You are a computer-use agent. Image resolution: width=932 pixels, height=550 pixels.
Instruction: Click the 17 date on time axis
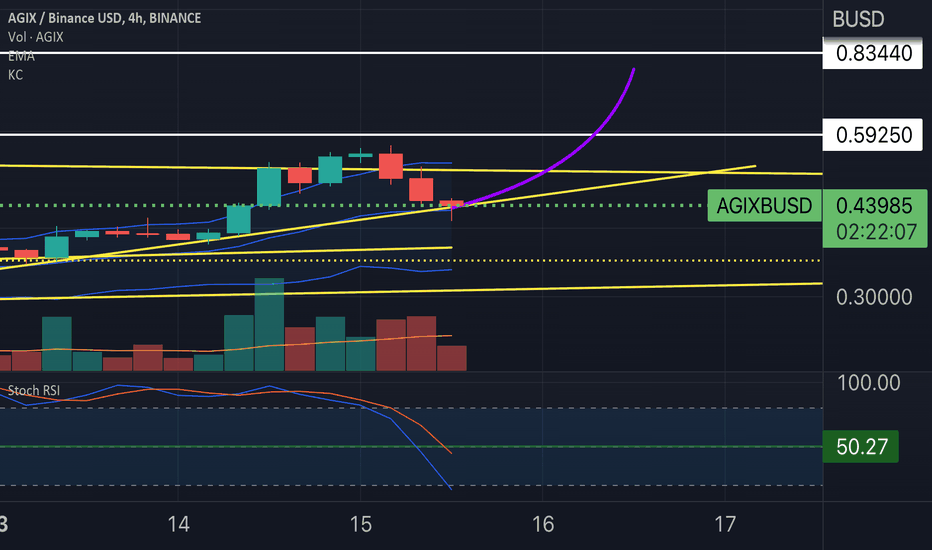tap(725, 524)
